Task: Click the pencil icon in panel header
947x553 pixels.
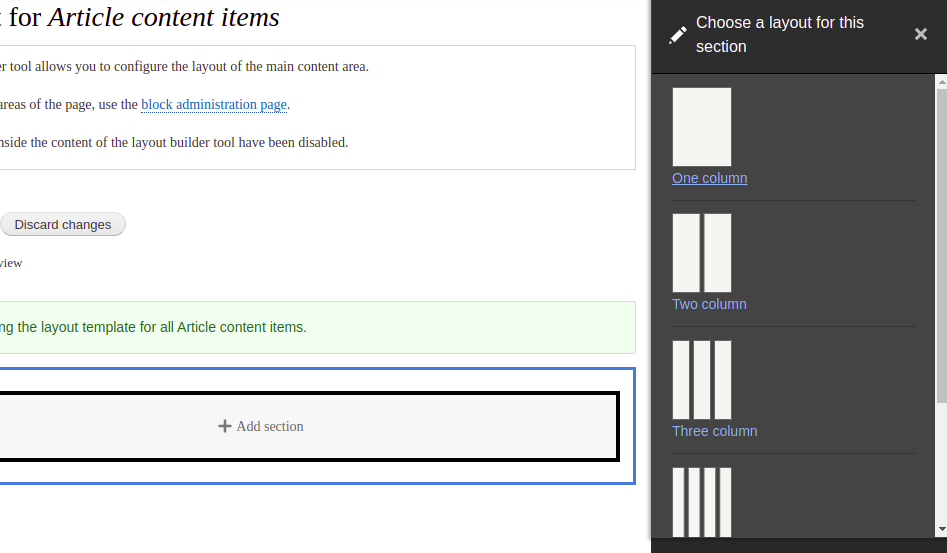Action: [x=678, y=35]
